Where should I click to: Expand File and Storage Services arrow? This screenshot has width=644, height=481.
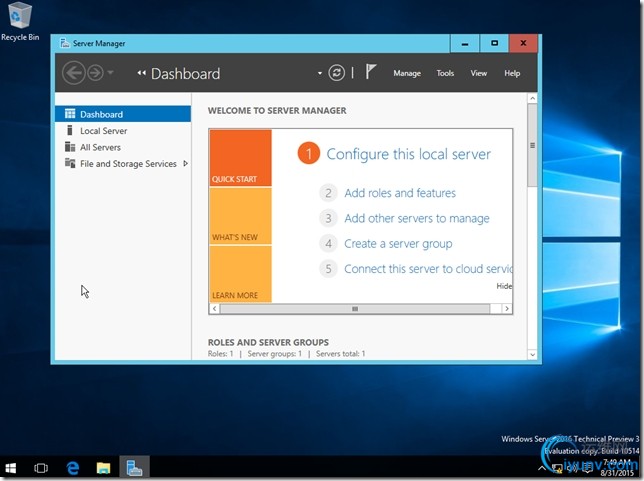point(186,163)
